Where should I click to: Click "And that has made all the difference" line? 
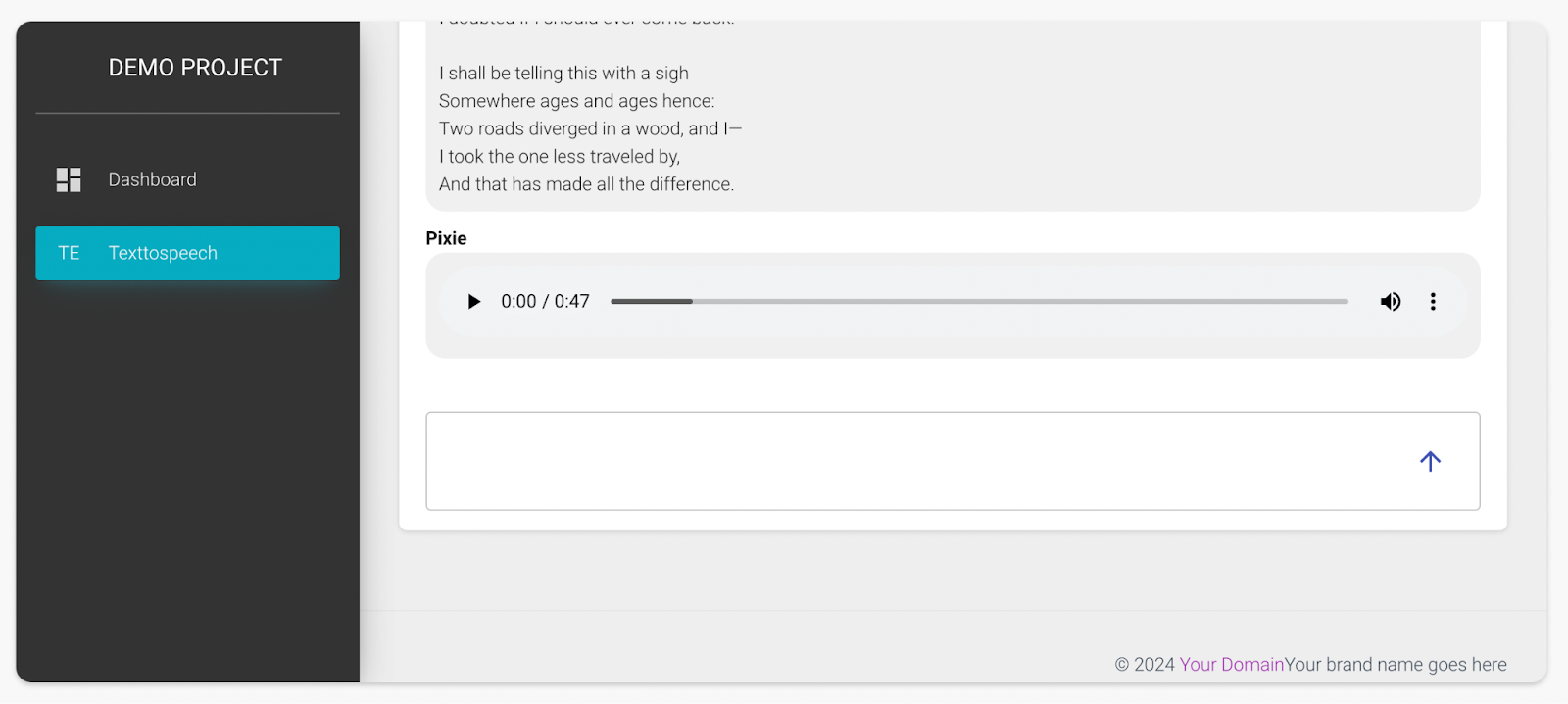[x=586, y=184]
